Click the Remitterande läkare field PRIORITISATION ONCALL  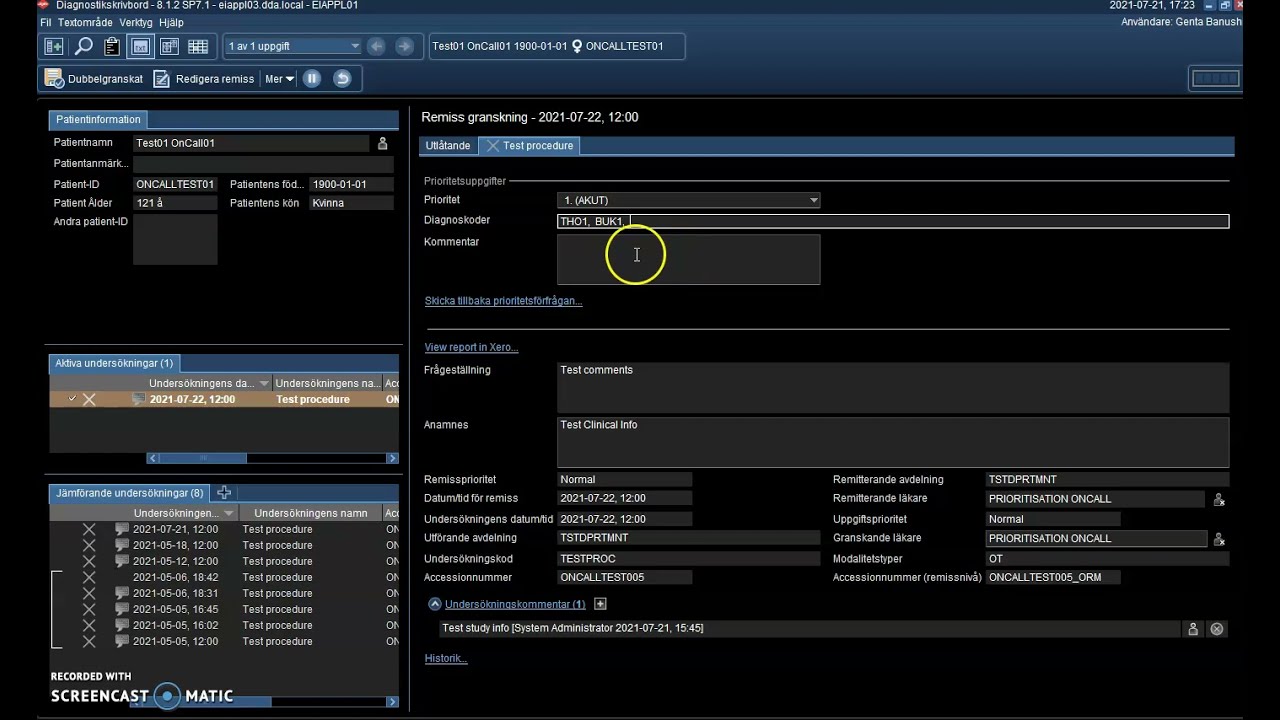(x=1095, y=499)
